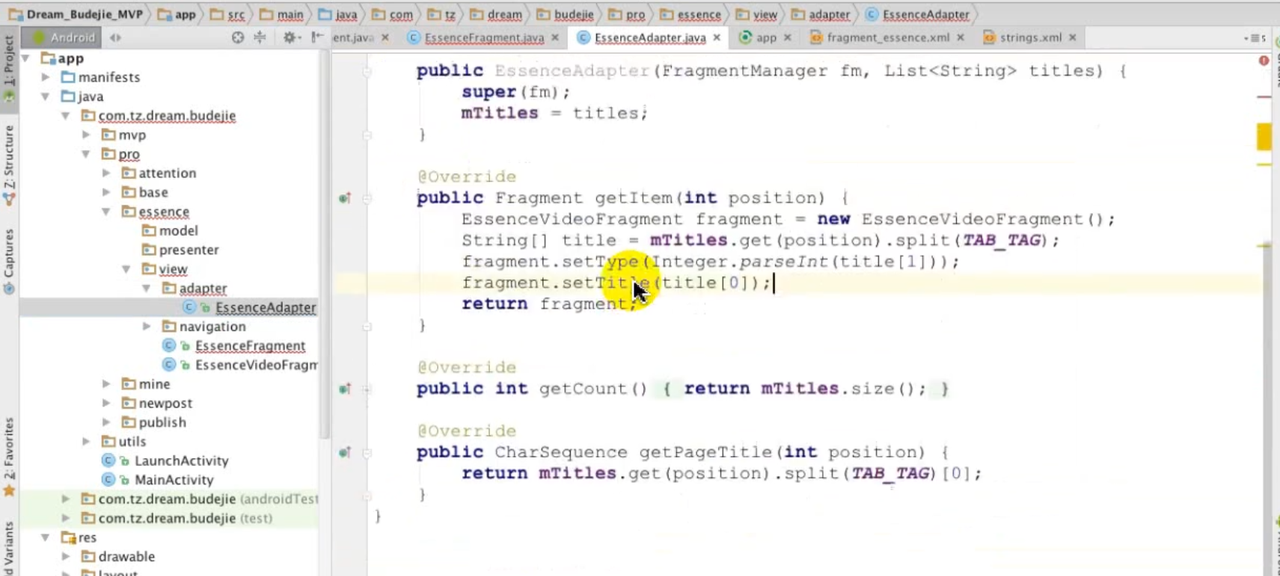Click the collapse all icon in Project toolbar
This screenshot has height=576, width=1280.
pos(260,37)
